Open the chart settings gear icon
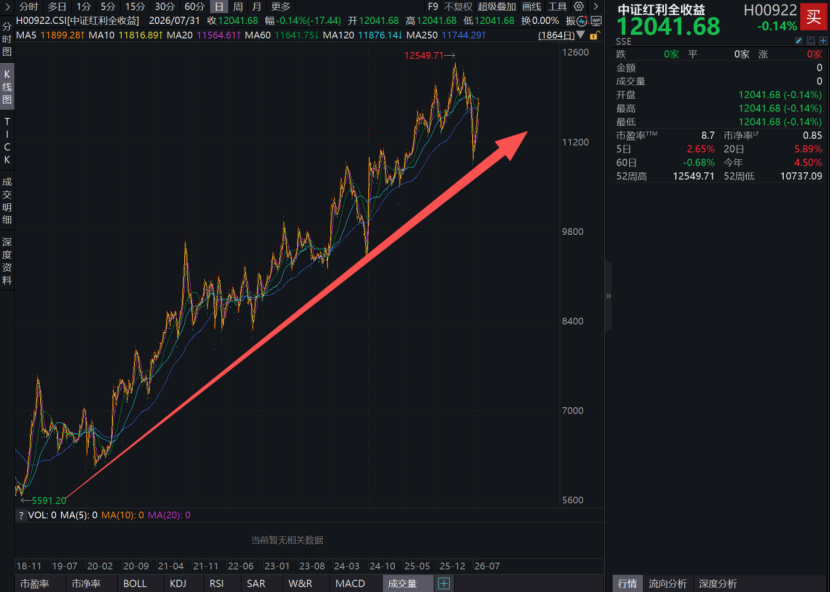831x592 pixels. click(579, 6)
